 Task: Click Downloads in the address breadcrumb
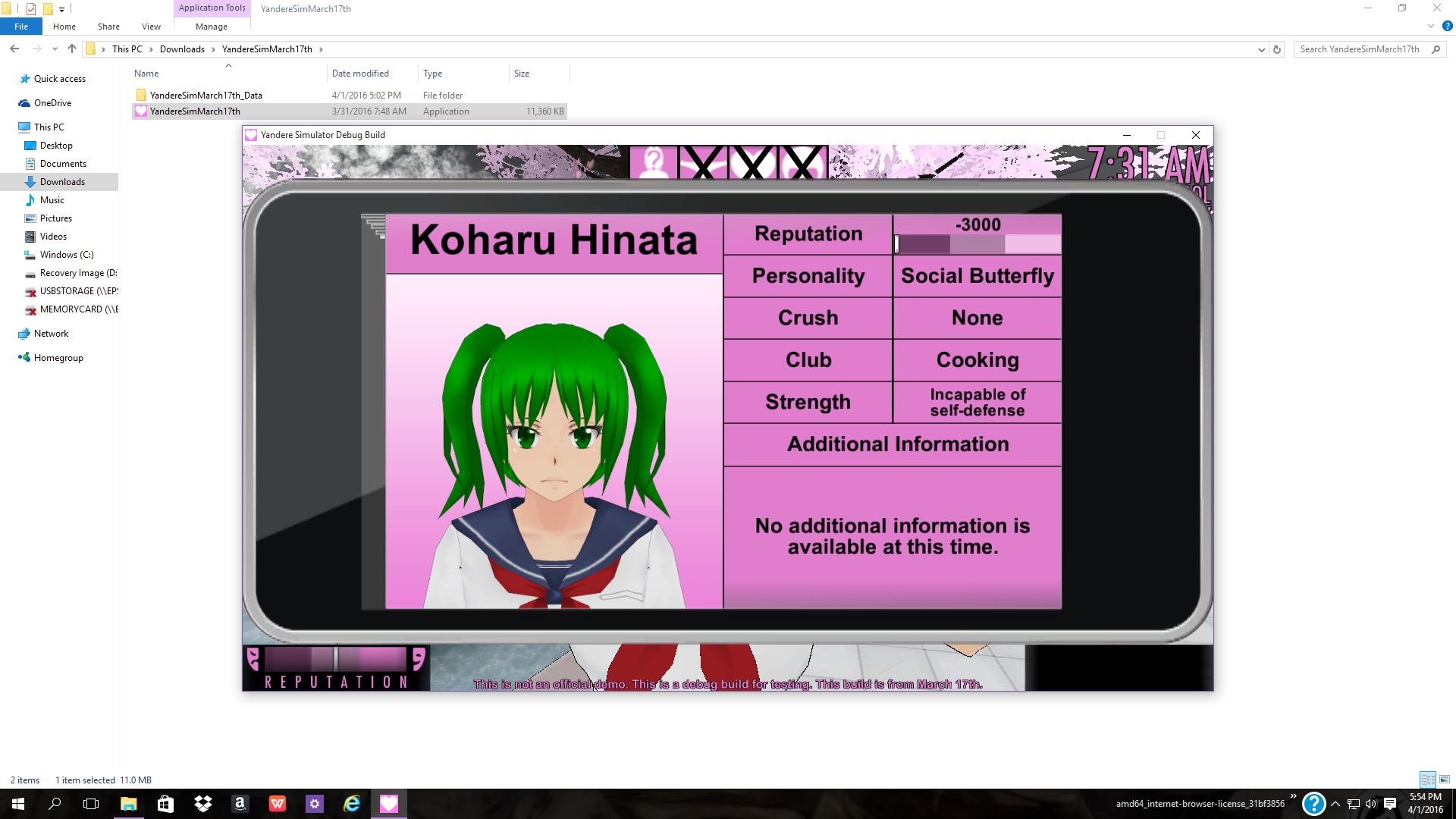point(182,49)
